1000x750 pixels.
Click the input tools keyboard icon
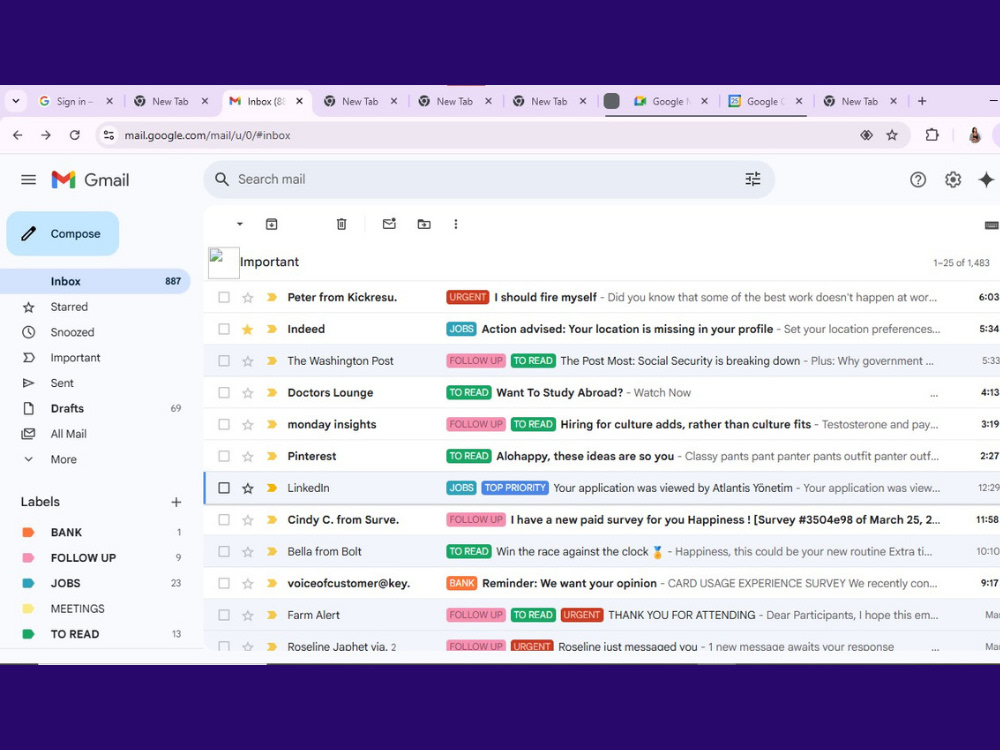991,225
